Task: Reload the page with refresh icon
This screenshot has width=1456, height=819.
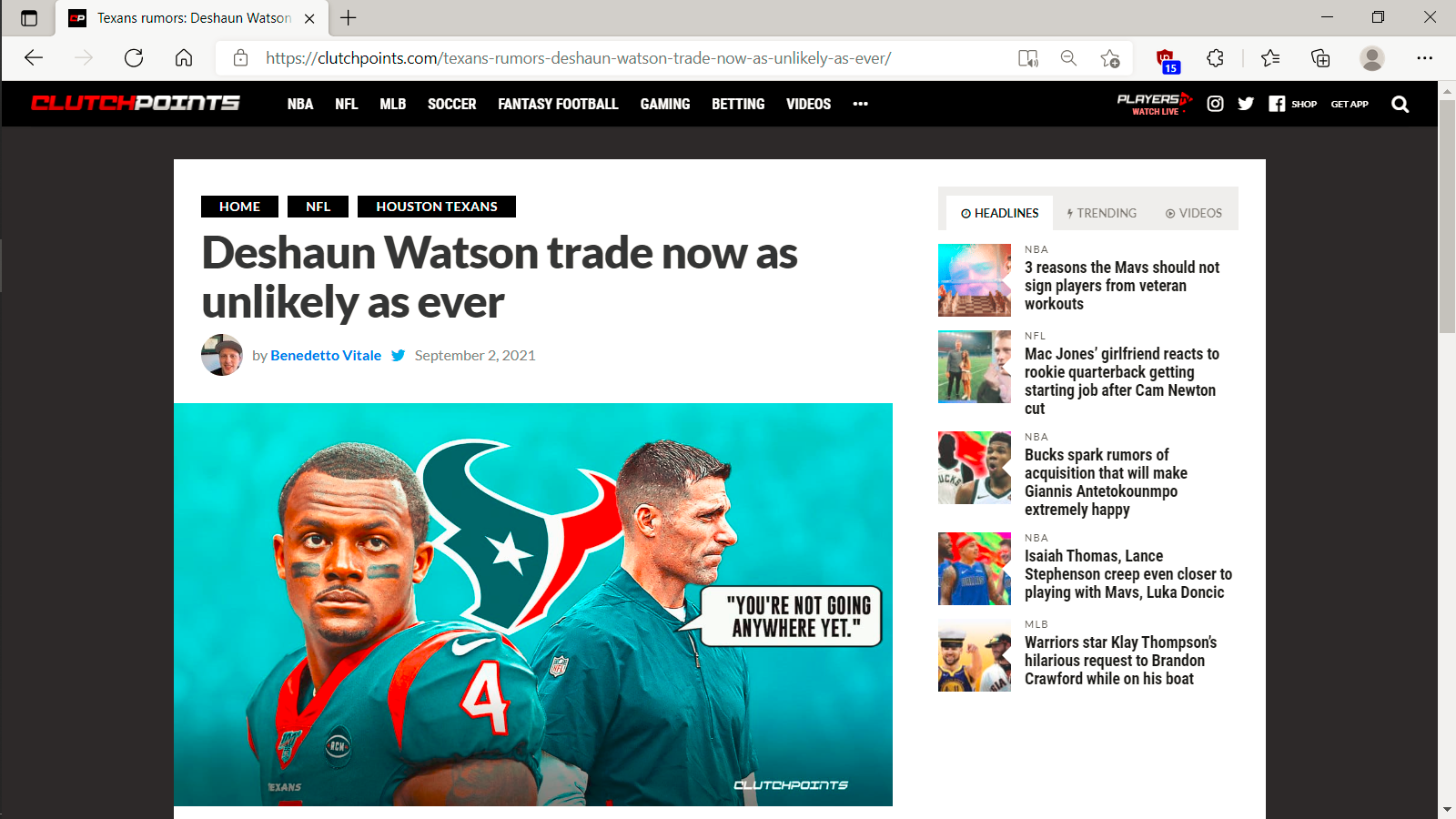Action: (x=134, y=58)
